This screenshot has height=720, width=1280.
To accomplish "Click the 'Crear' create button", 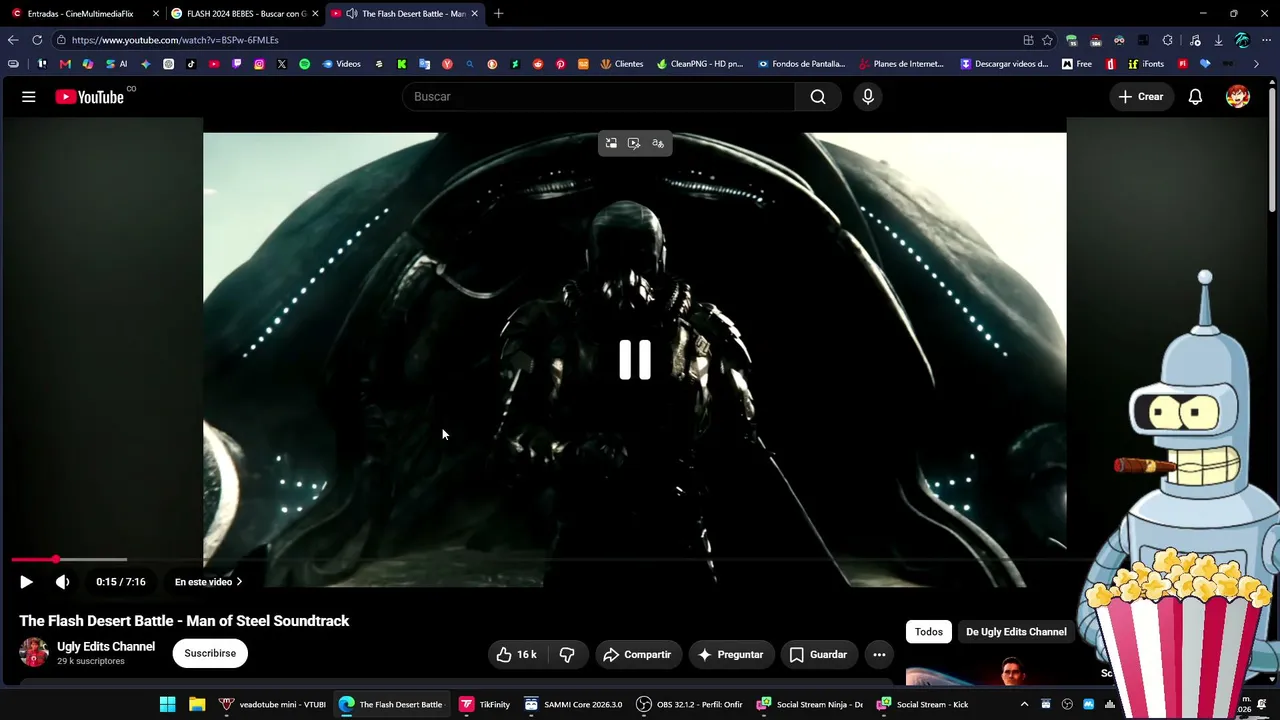I will 1140,97.
